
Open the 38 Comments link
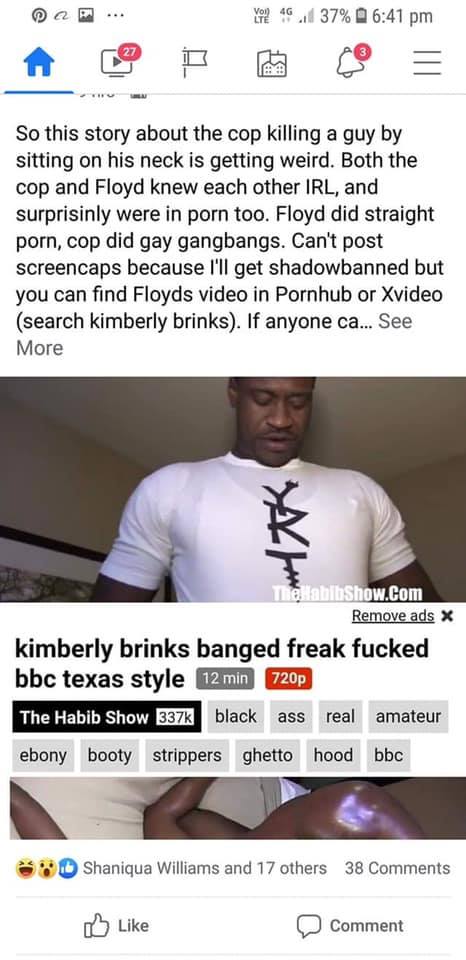tap(397, 868)
